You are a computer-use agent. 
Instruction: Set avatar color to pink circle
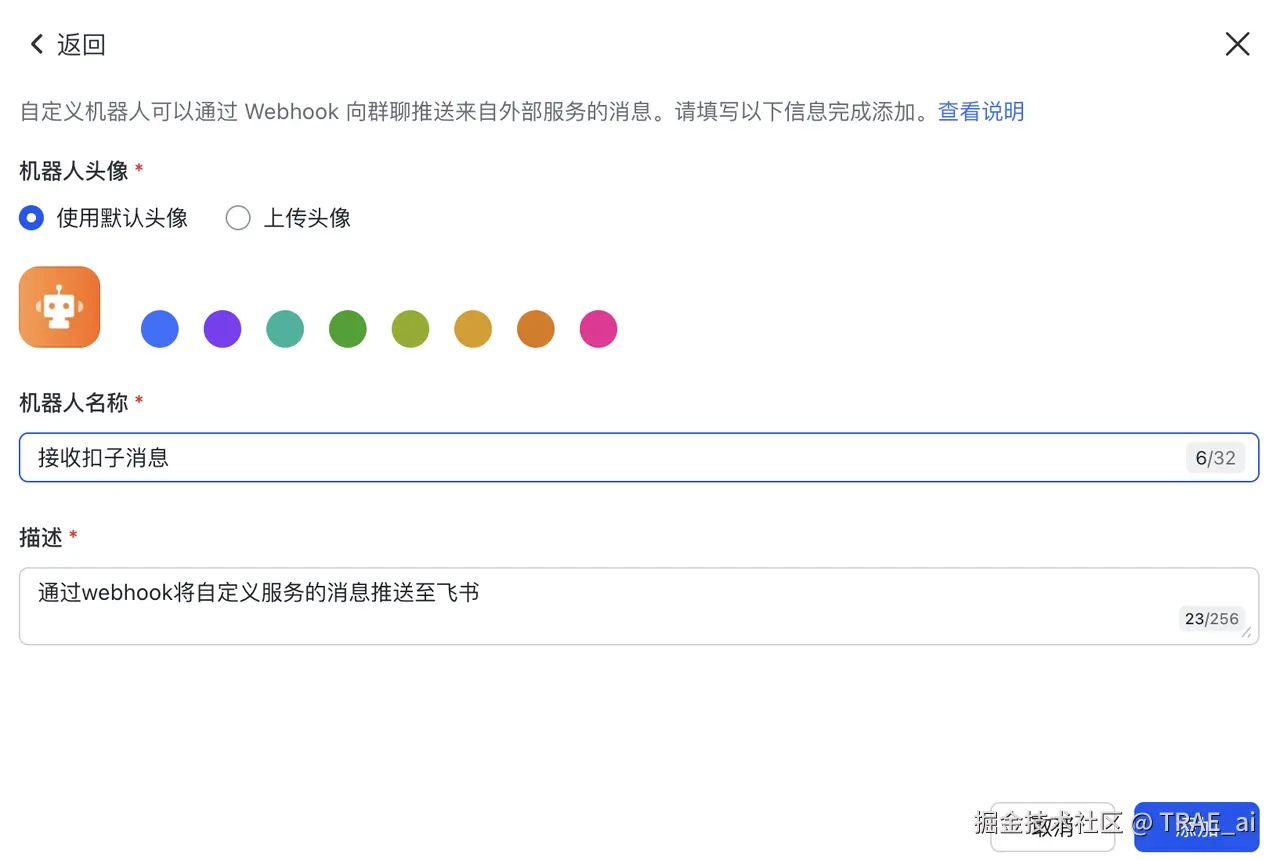[x=598, y=329]
